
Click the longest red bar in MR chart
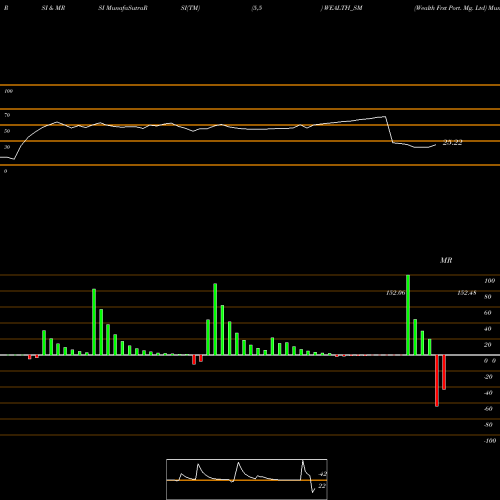(x=437, y=381)
